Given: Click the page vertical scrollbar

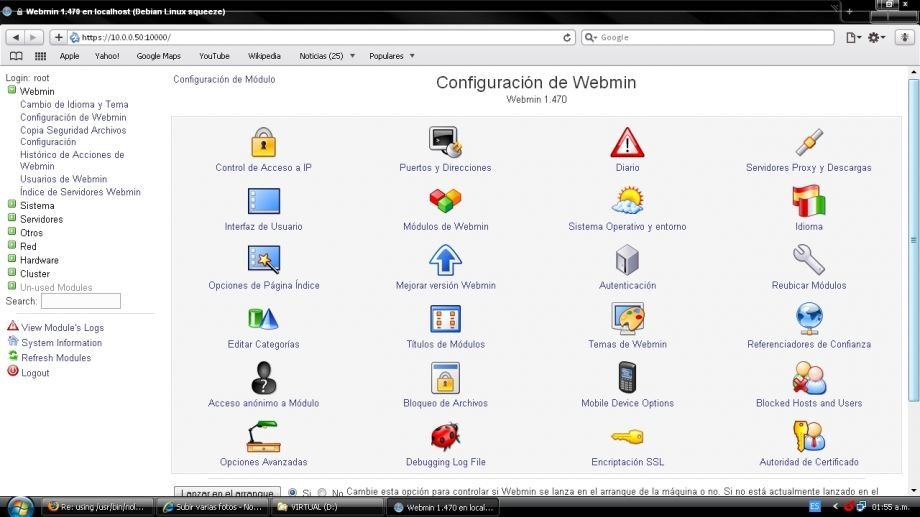Looking at the screenshot, I should coord(914,241).
